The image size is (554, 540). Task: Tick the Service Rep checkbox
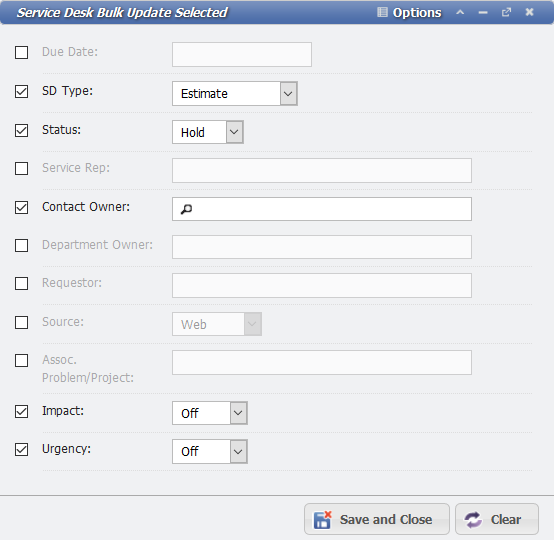coord(22,168)
